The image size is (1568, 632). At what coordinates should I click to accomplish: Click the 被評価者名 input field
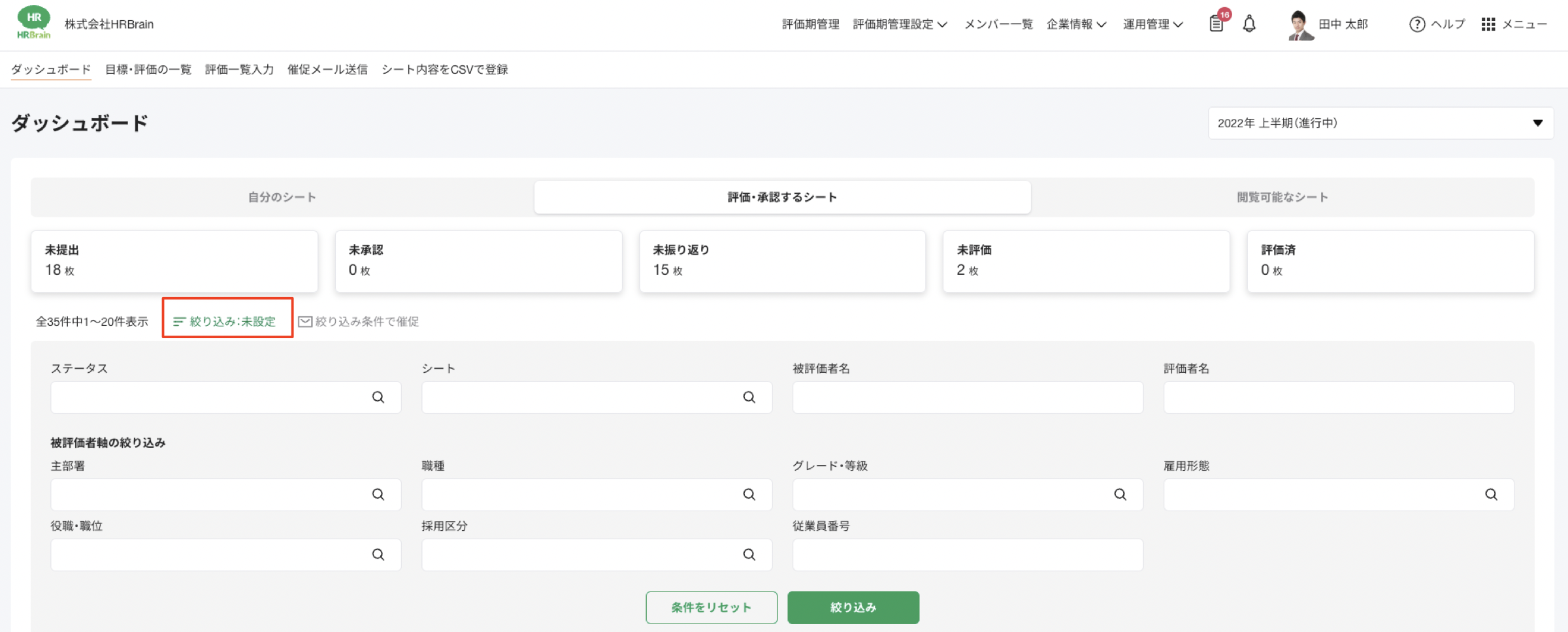click(968, 397)
